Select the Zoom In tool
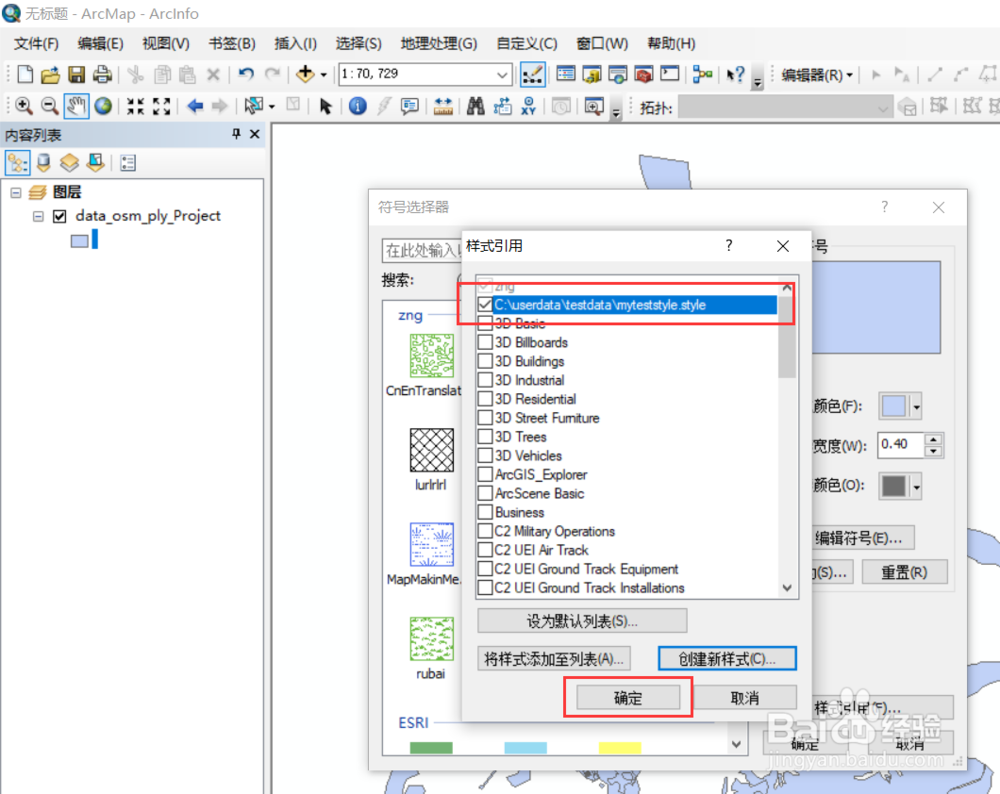The image size is (1000, 794). [x=24, y=106]
